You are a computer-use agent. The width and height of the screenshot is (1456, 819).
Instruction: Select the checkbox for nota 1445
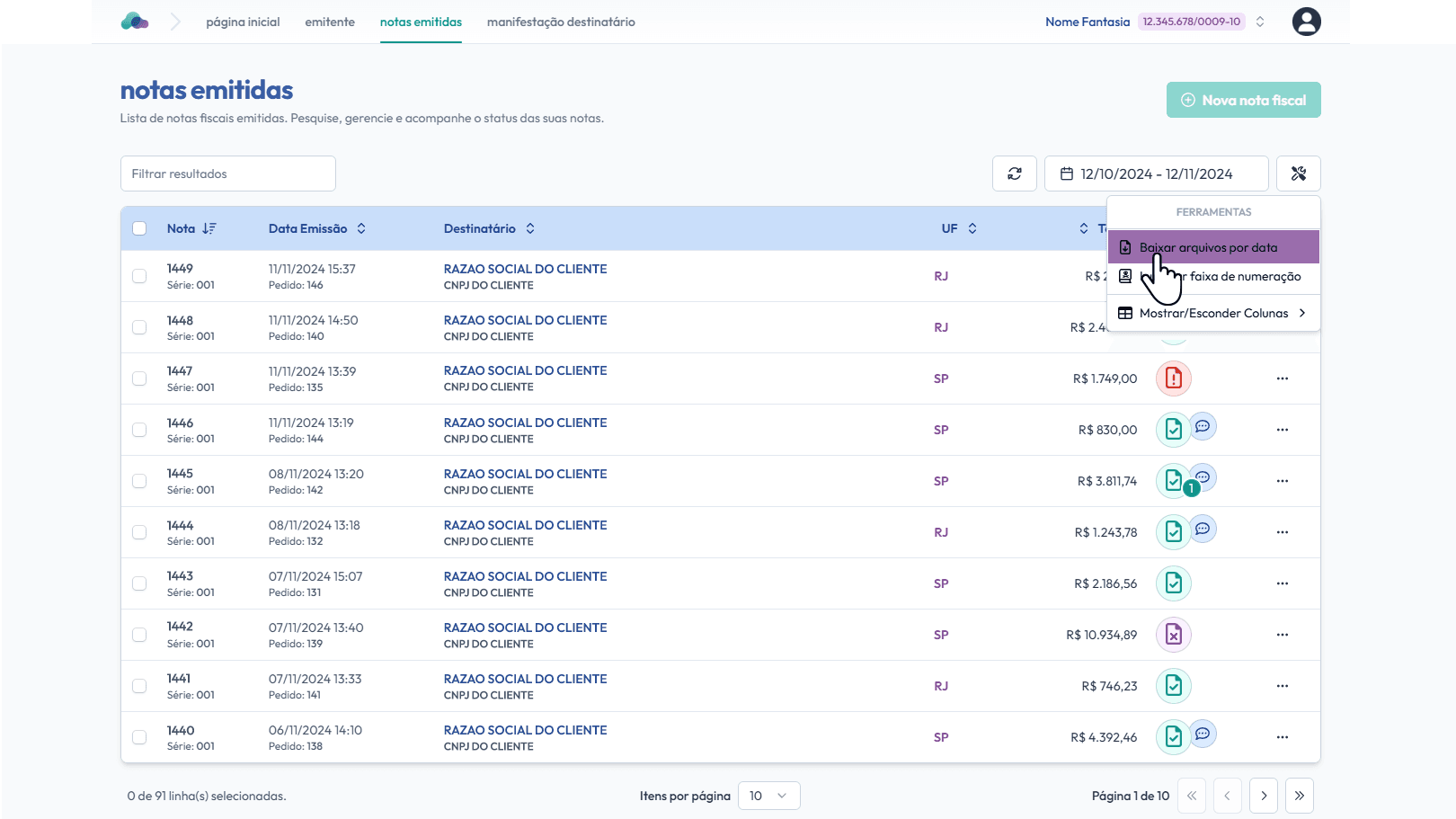[x=139, y=480]
